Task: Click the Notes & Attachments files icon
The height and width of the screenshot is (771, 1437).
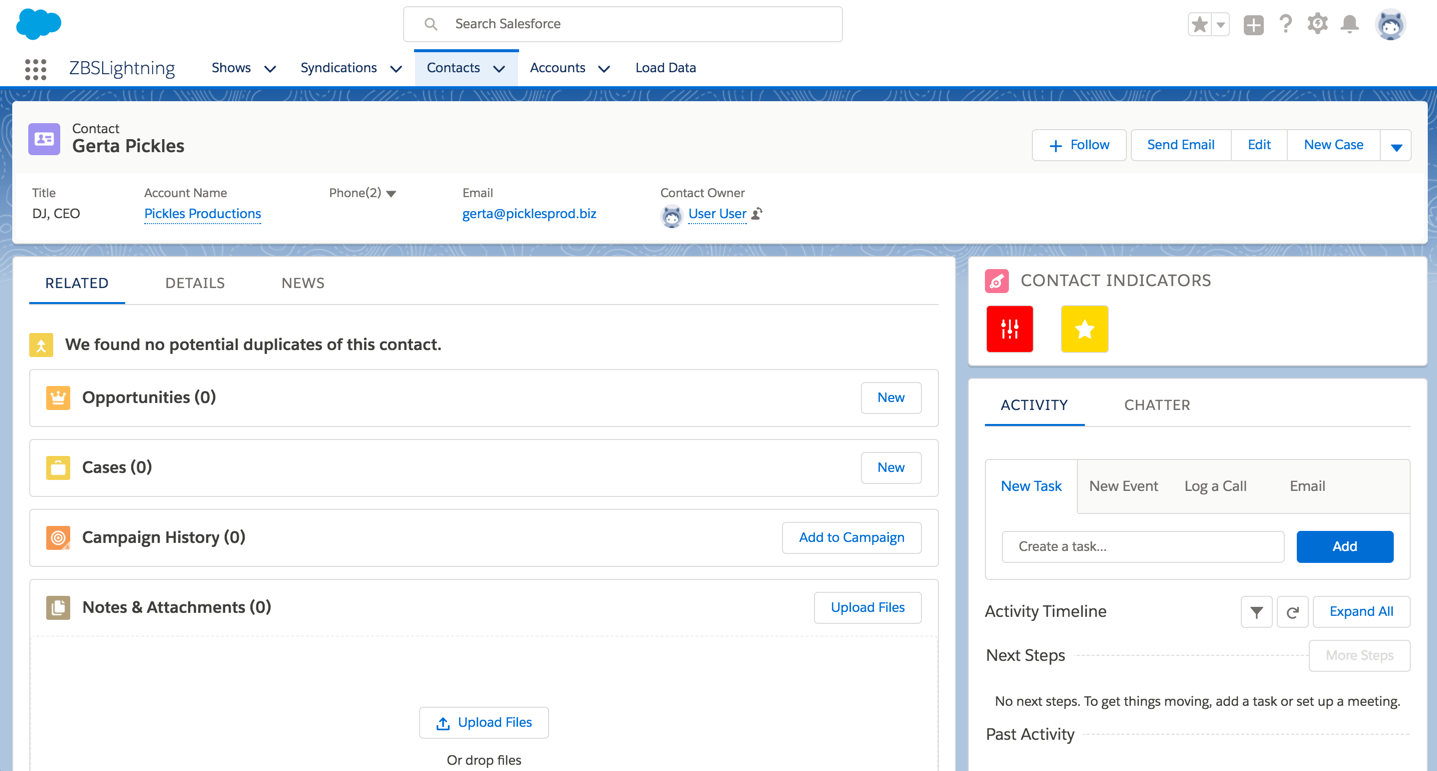Action: click(58, 608)
